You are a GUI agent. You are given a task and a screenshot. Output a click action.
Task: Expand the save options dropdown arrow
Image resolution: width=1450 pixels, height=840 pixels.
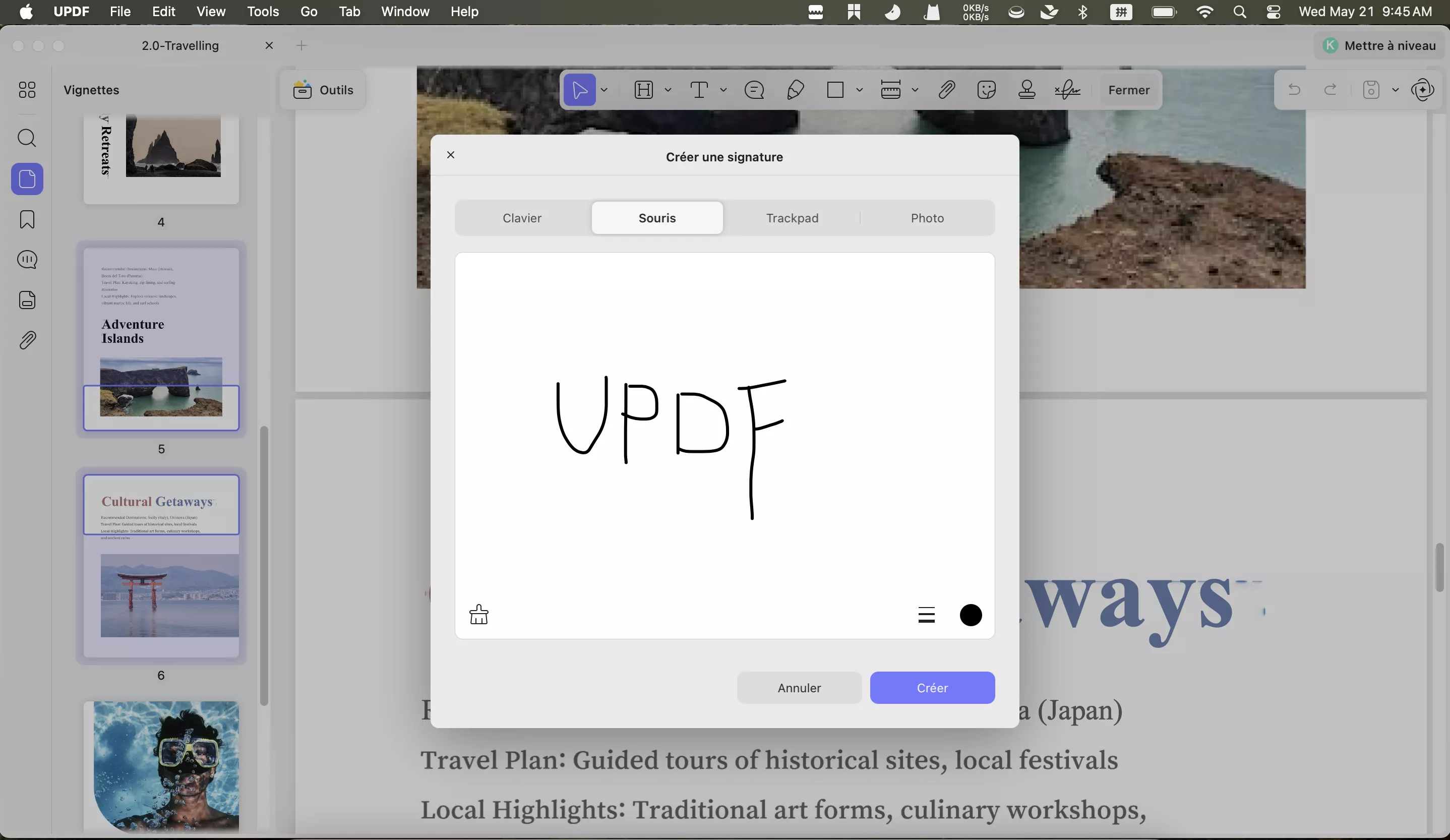pyautogui.click(x=1396, y=90)
